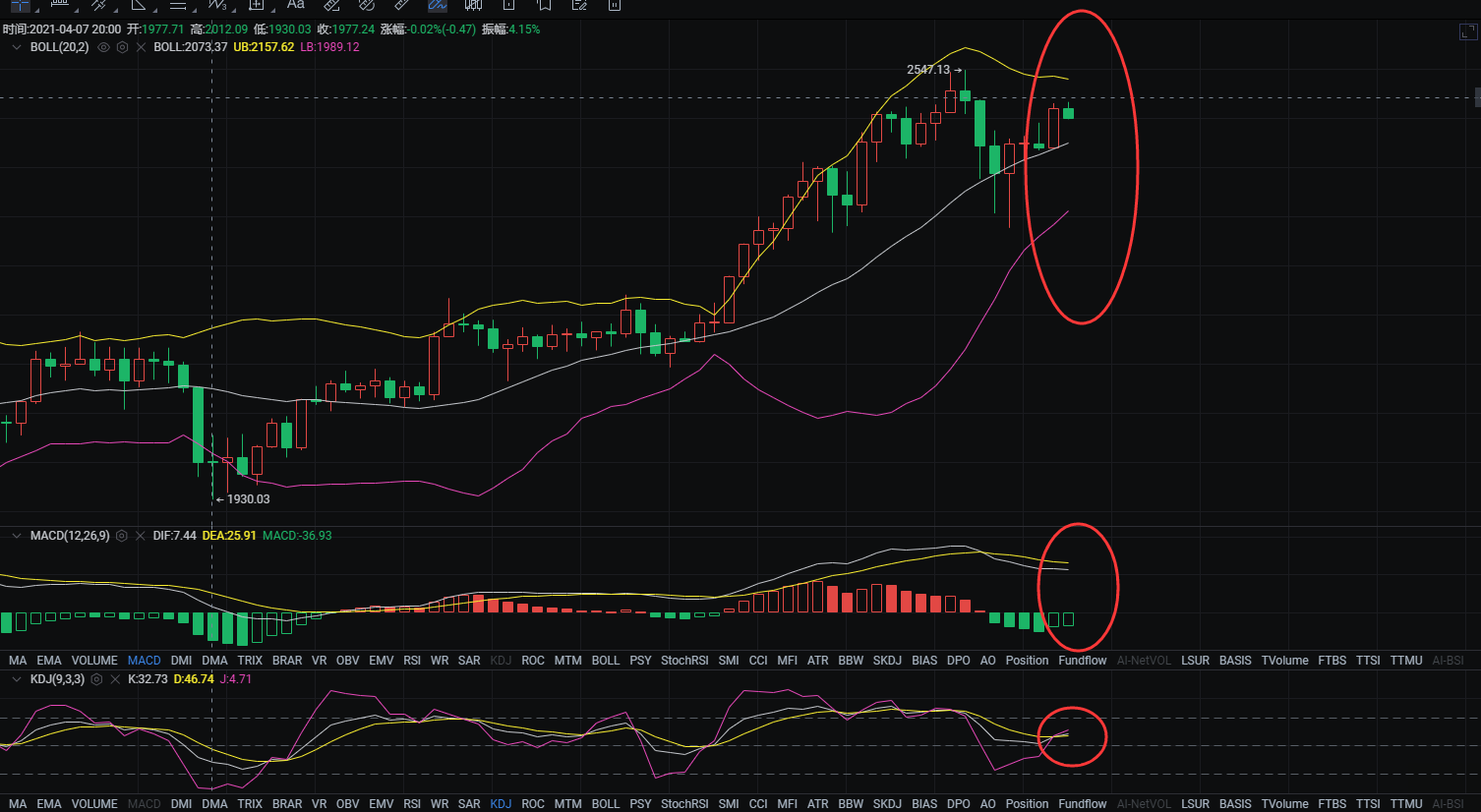Select EMA in the bottom indicator row
The width and height of the screenshot is (1481, 812).
click(49, 804)
